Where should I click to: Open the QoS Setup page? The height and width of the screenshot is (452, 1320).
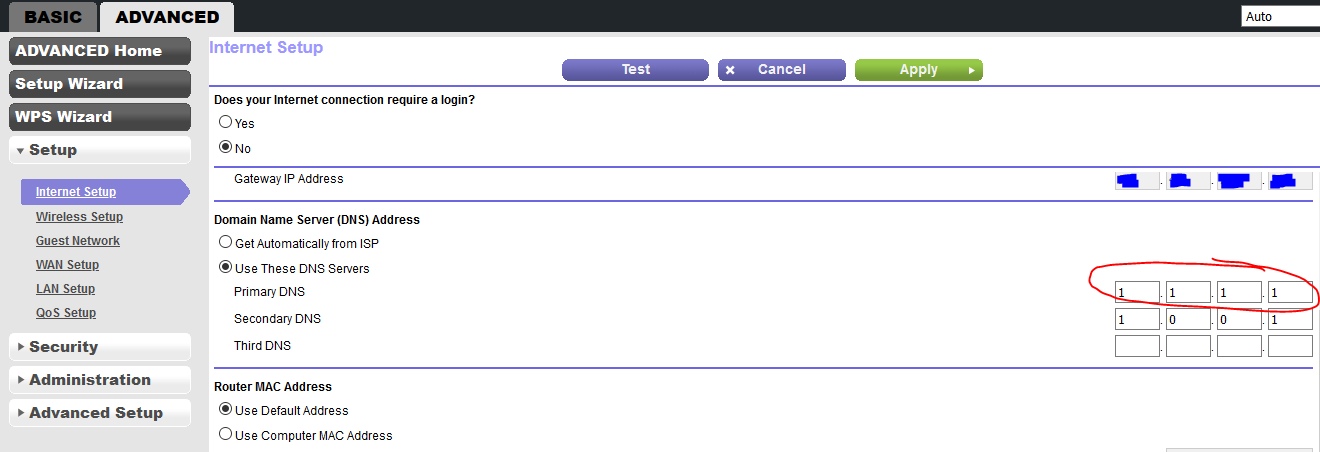[x=66, y=313]
